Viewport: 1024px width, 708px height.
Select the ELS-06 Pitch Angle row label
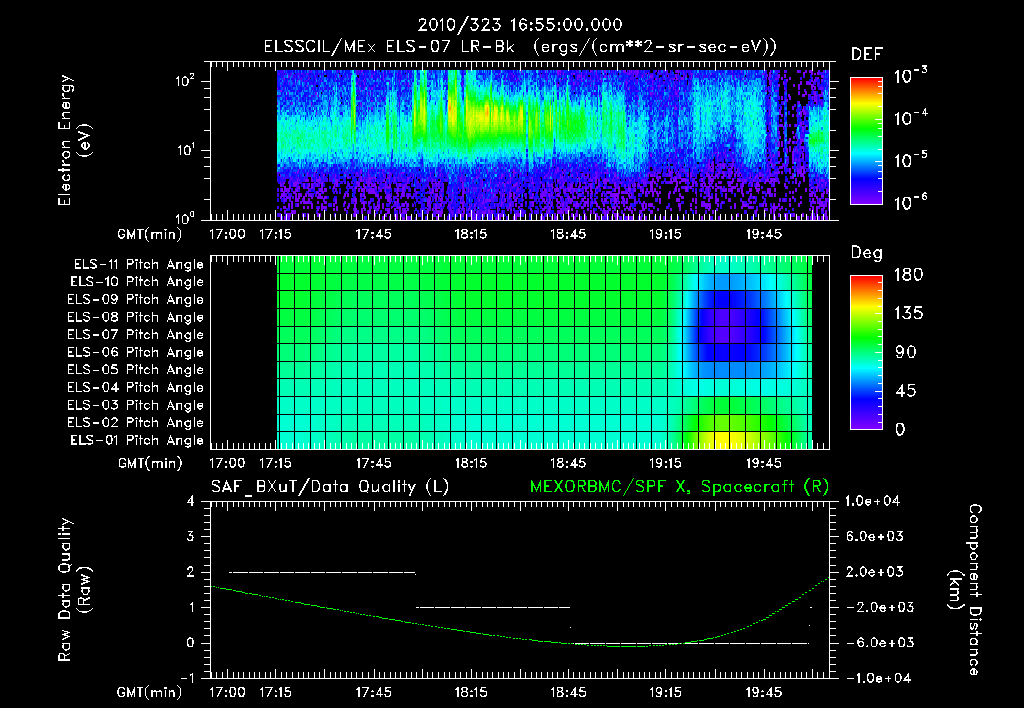point(135,352)
